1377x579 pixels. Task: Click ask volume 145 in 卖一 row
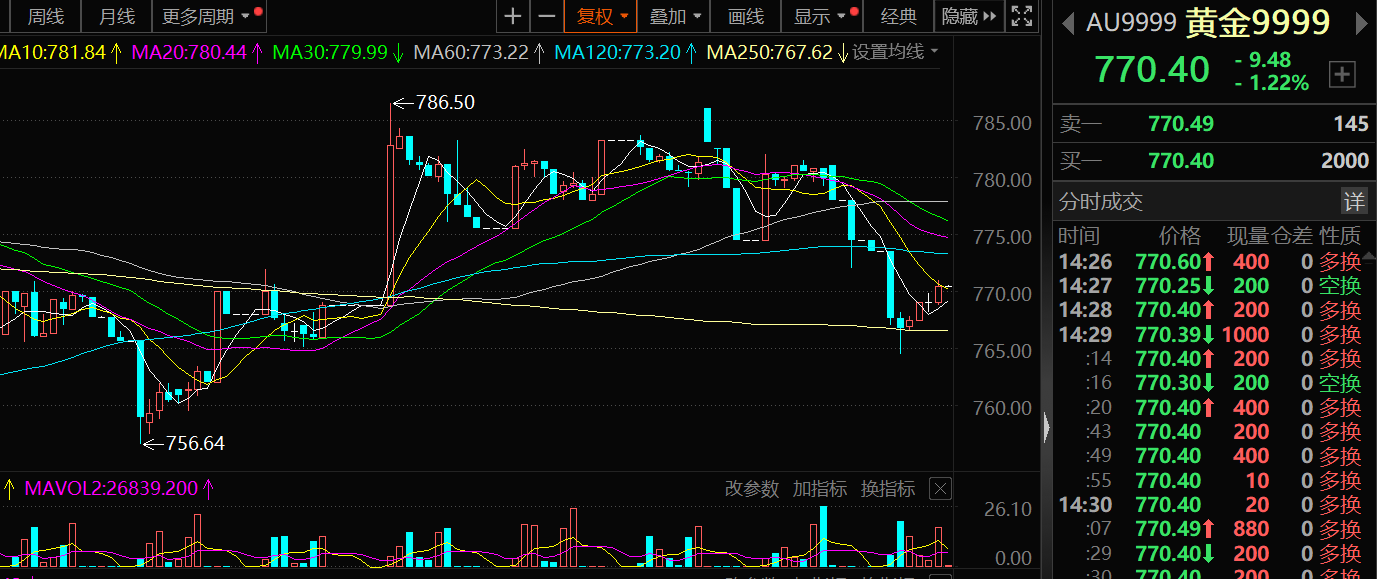tap(1351, 124)
